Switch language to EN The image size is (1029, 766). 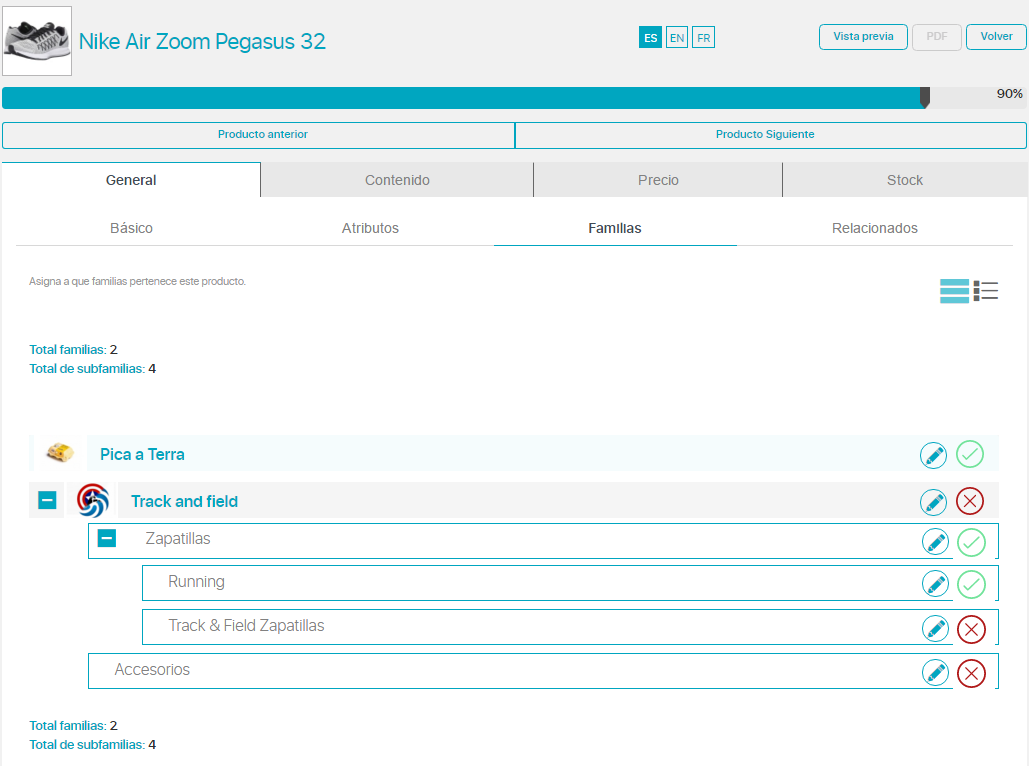677,37
